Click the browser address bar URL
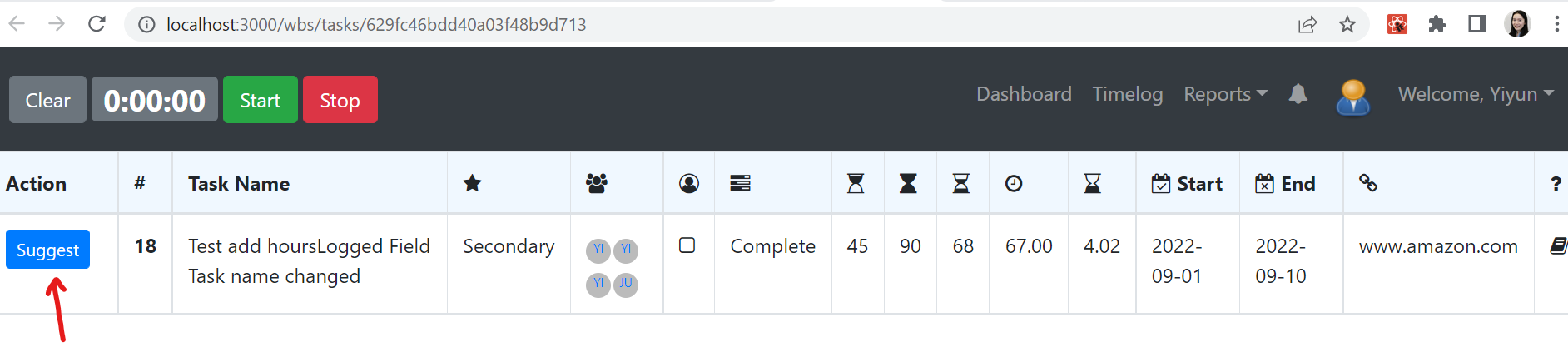The height and width of the screenshot is (347, 1568). 376,25
